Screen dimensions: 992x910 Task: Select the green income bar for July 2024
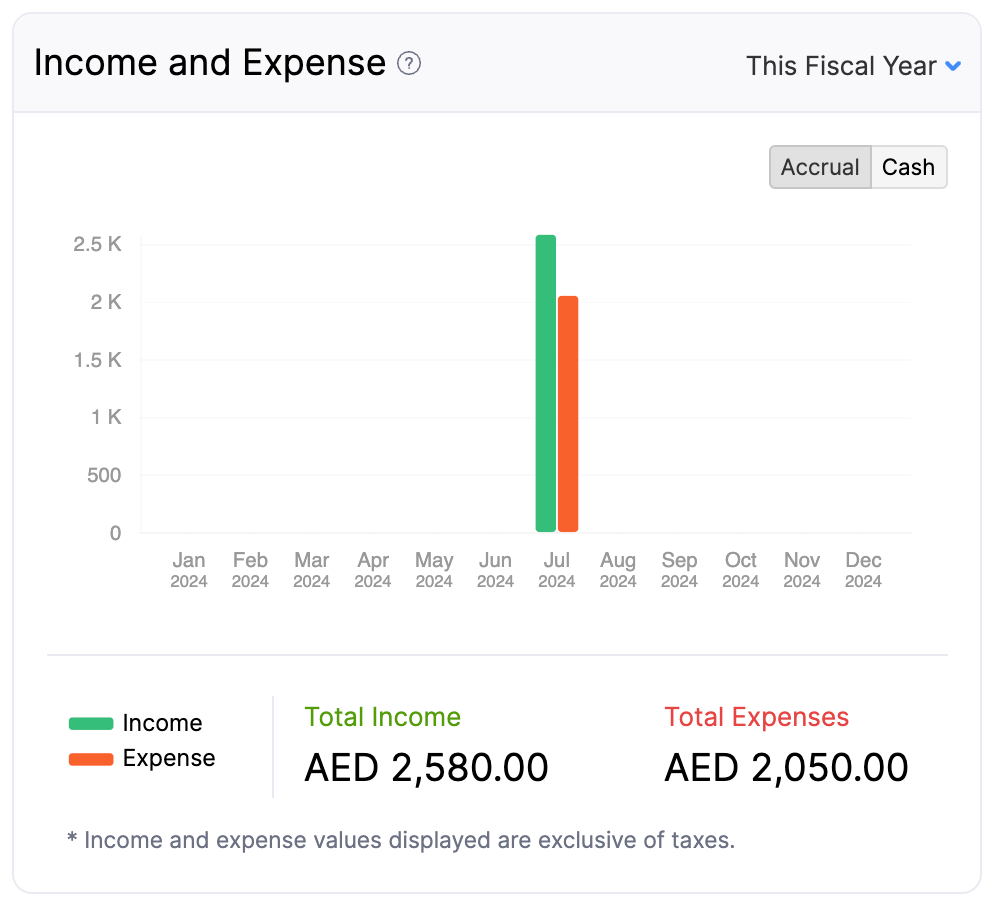coord(544,380)
